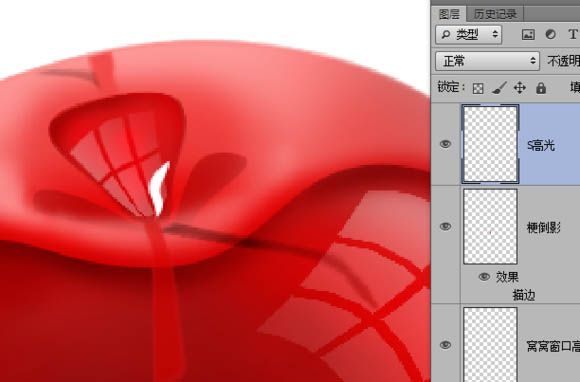Click the 描边 stroke effect entry

(524, 295)
